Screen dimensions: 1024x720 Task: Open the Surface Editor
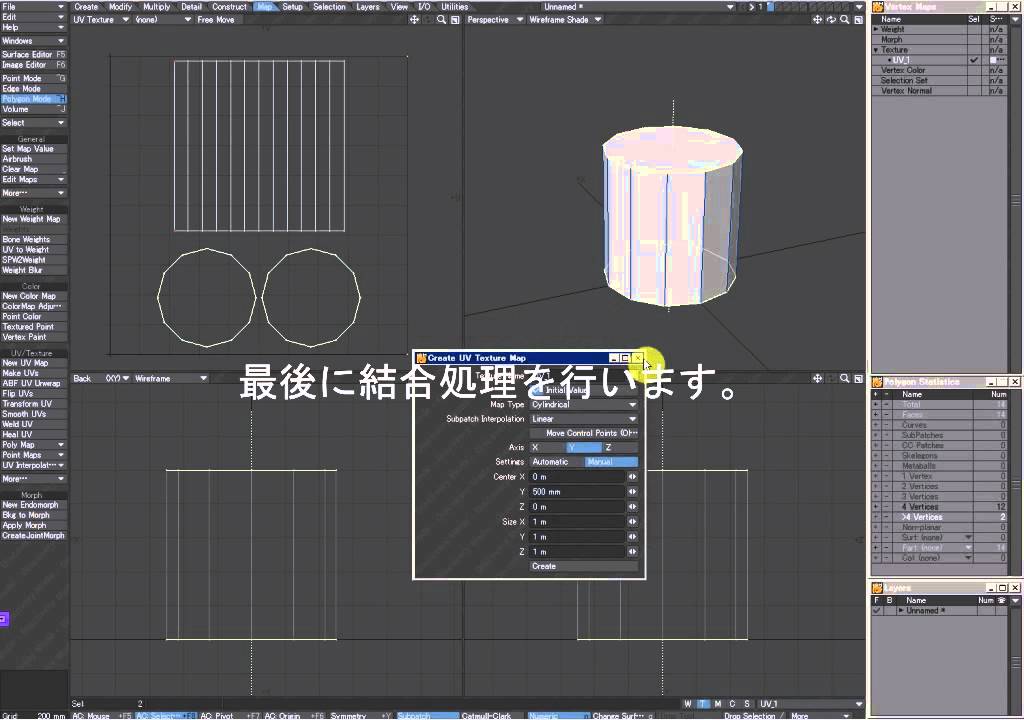point(33,55)
